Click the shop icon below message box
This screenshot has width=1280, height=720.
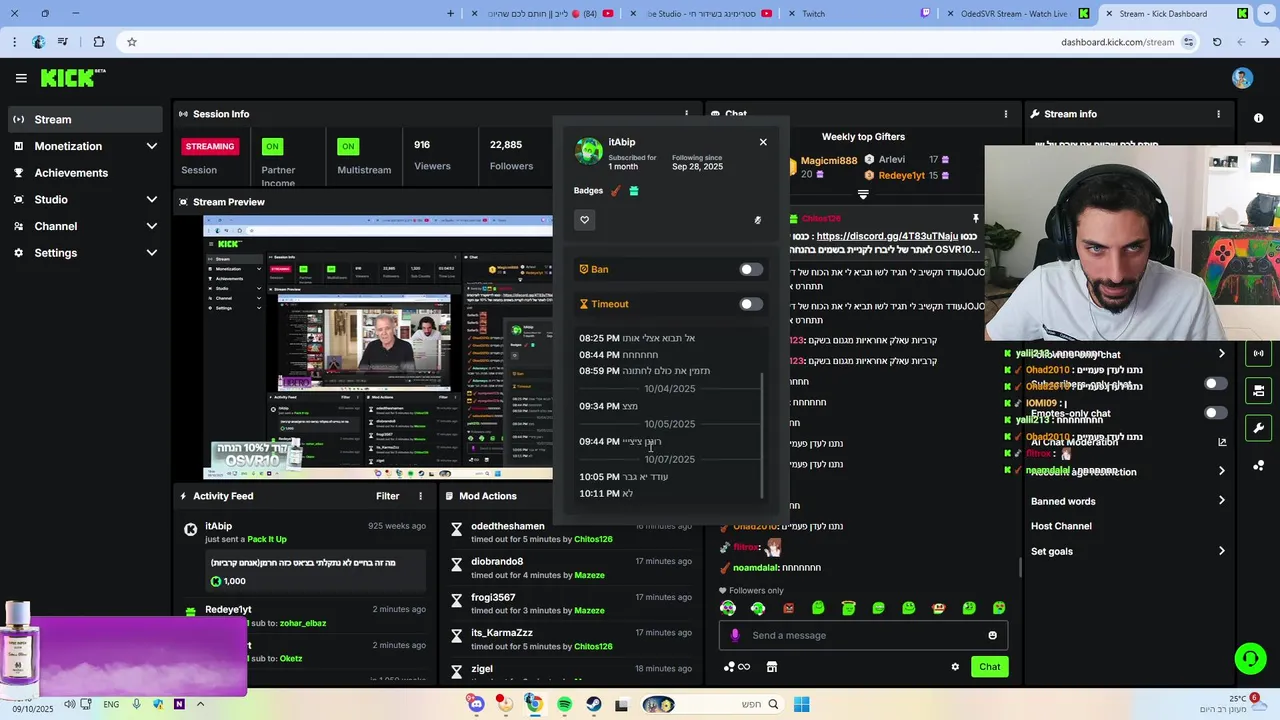click(772, 667)
